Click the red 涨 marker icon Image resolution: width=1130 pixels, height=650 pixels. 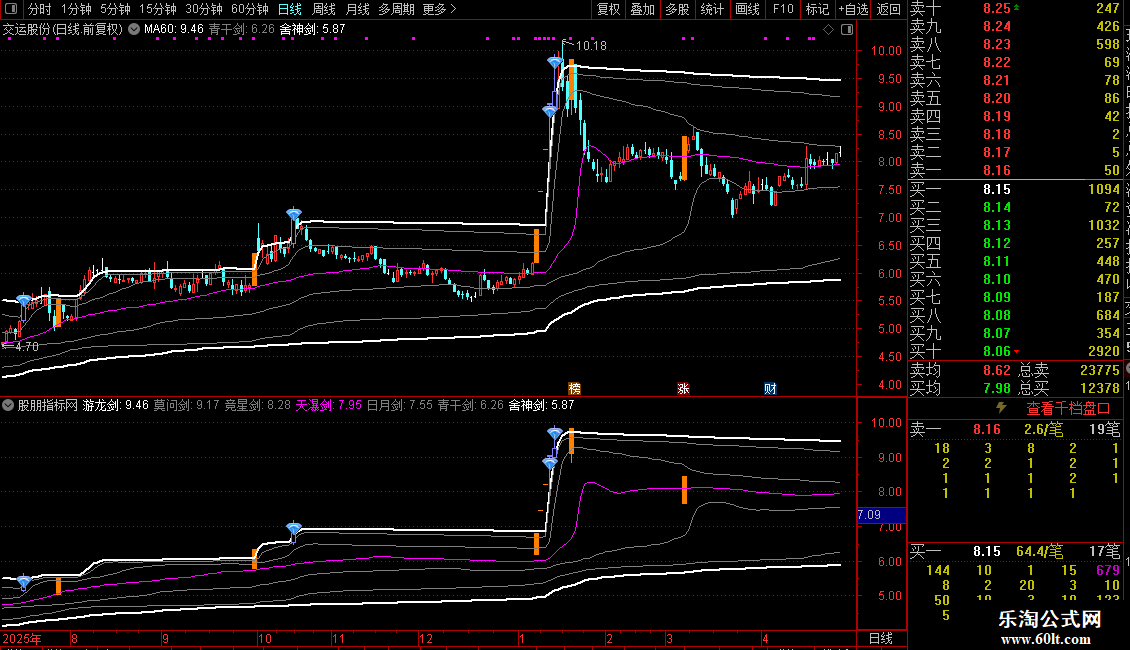tap(683, 388)
